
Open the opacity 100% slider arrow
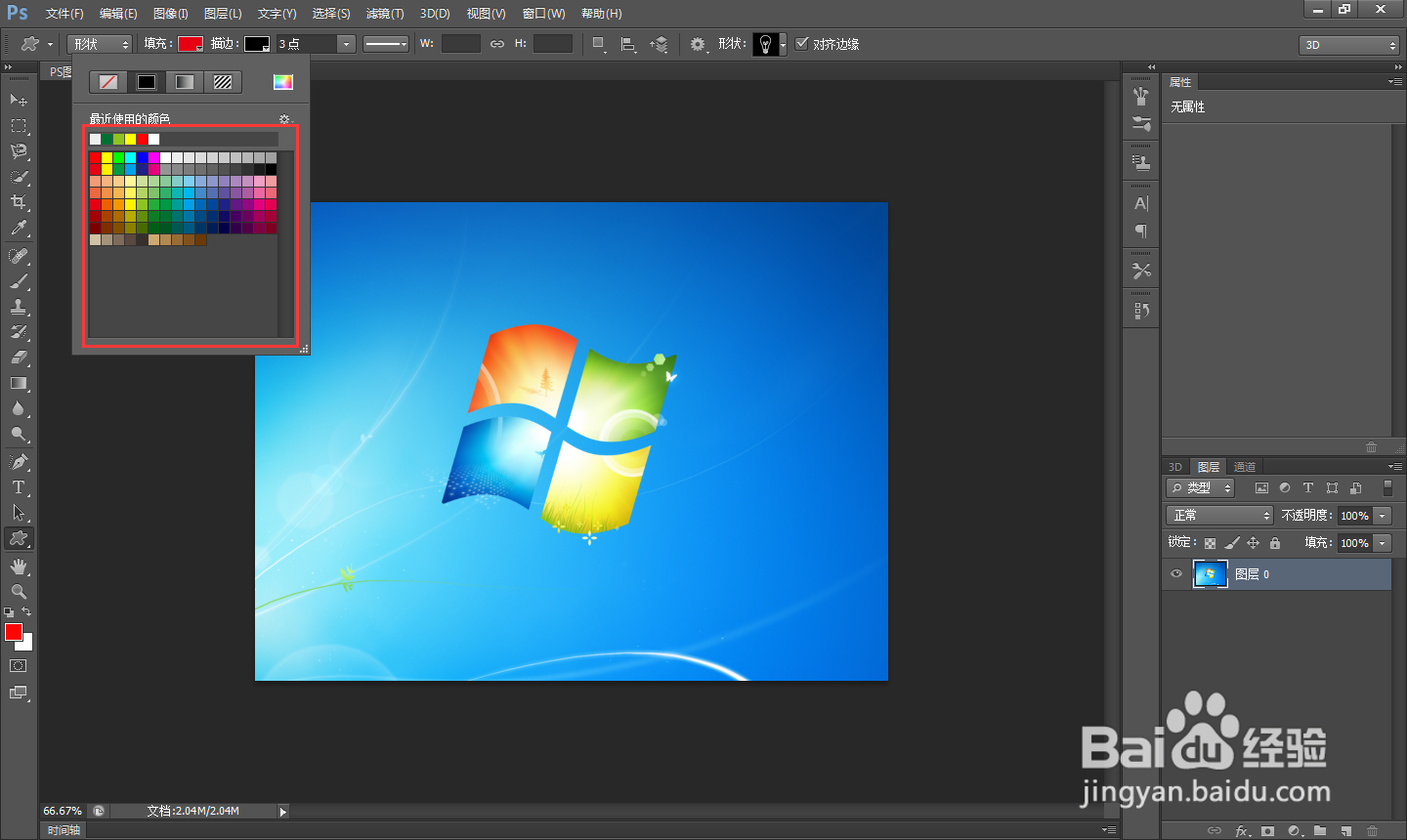pyautogui.click(x=1382, y=515)
